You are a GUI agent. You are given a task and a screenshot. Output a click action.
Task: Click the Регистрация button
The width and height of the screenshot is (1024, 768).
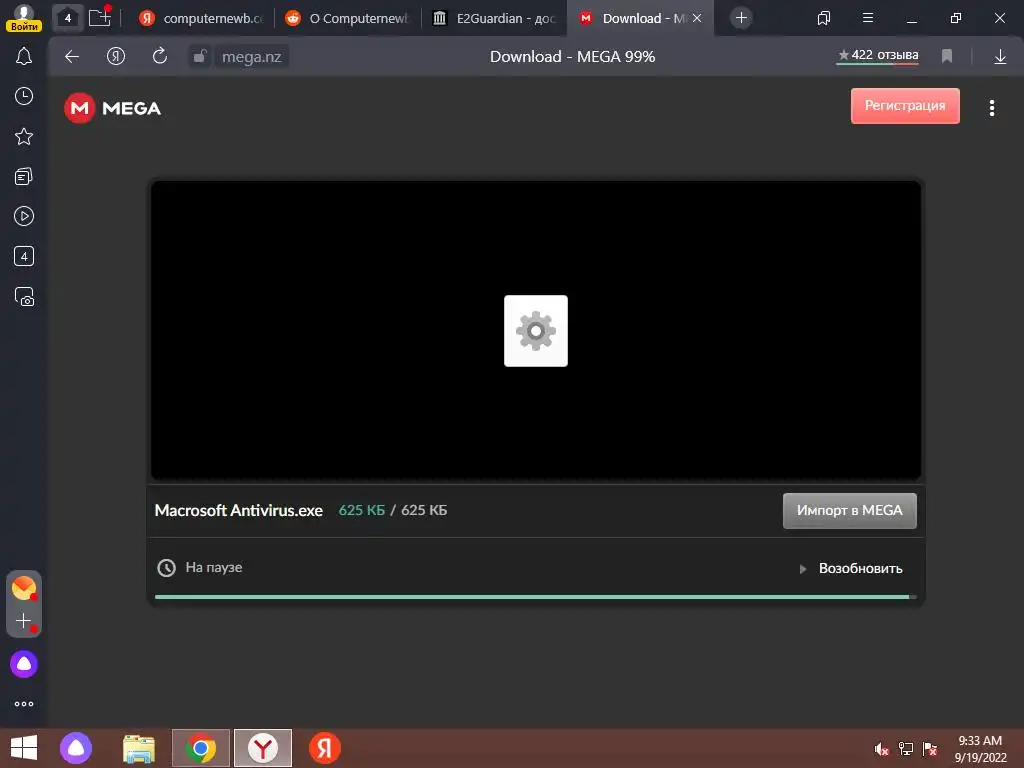(x=904, y=106)
